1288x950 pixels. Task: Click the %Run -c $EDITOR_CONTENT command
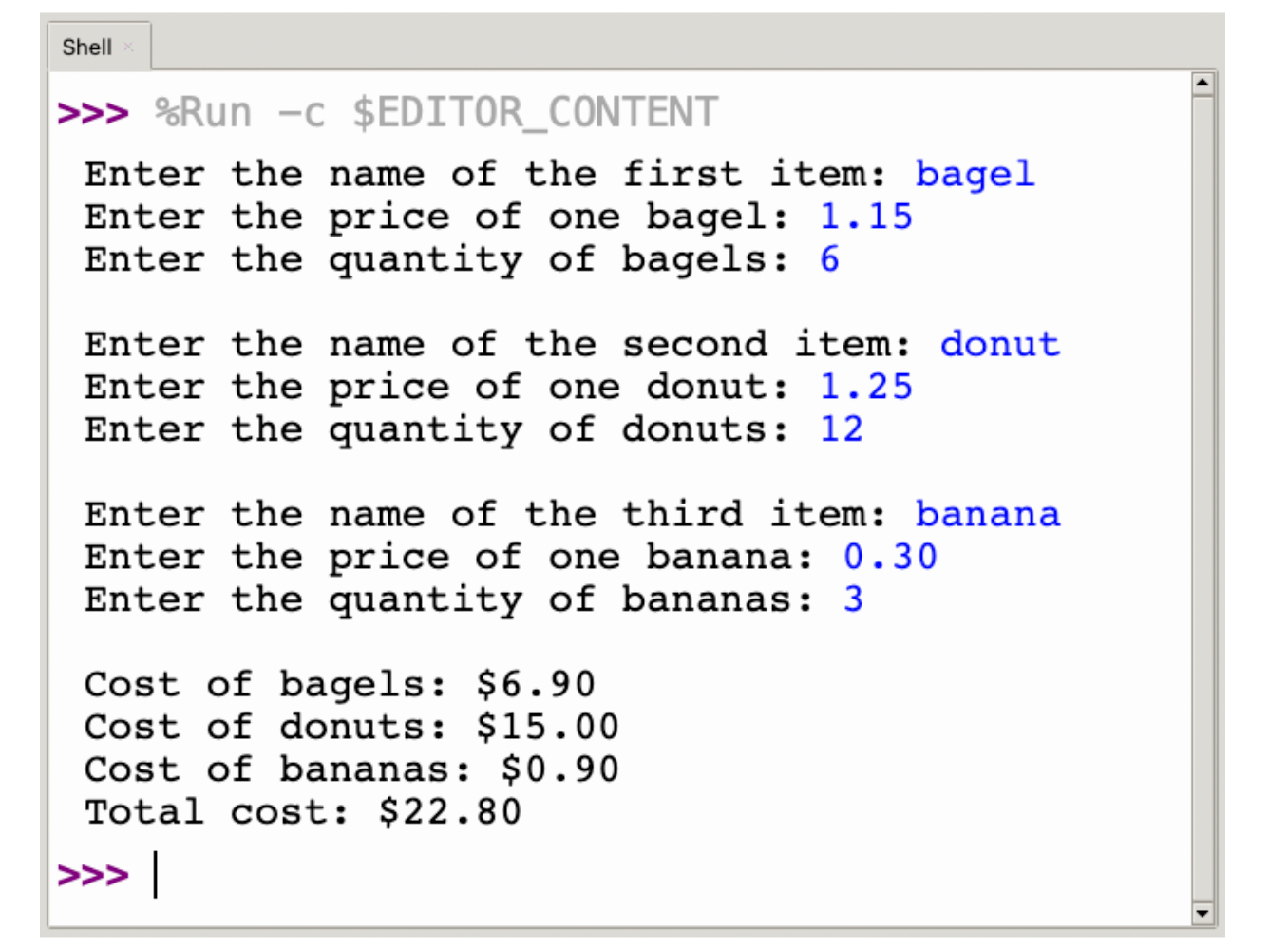[x=436, y=113]
